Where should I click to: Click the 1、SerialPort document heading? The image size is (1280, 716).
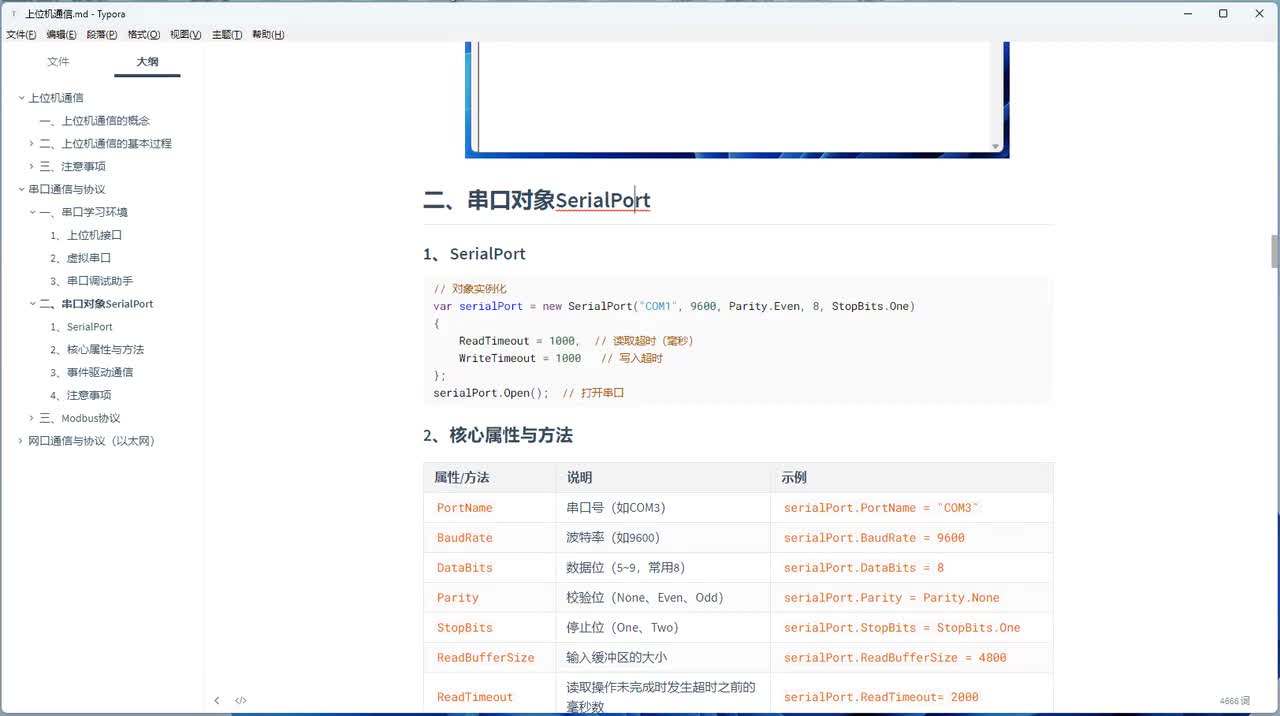pyautogui.click(x=474, y=254)
